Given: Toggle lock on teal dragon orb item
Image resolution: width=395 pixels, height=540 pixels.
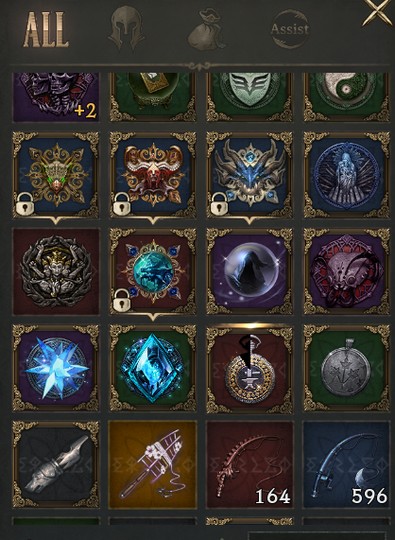Looking at the screenshot, I should tap(122, 300).
